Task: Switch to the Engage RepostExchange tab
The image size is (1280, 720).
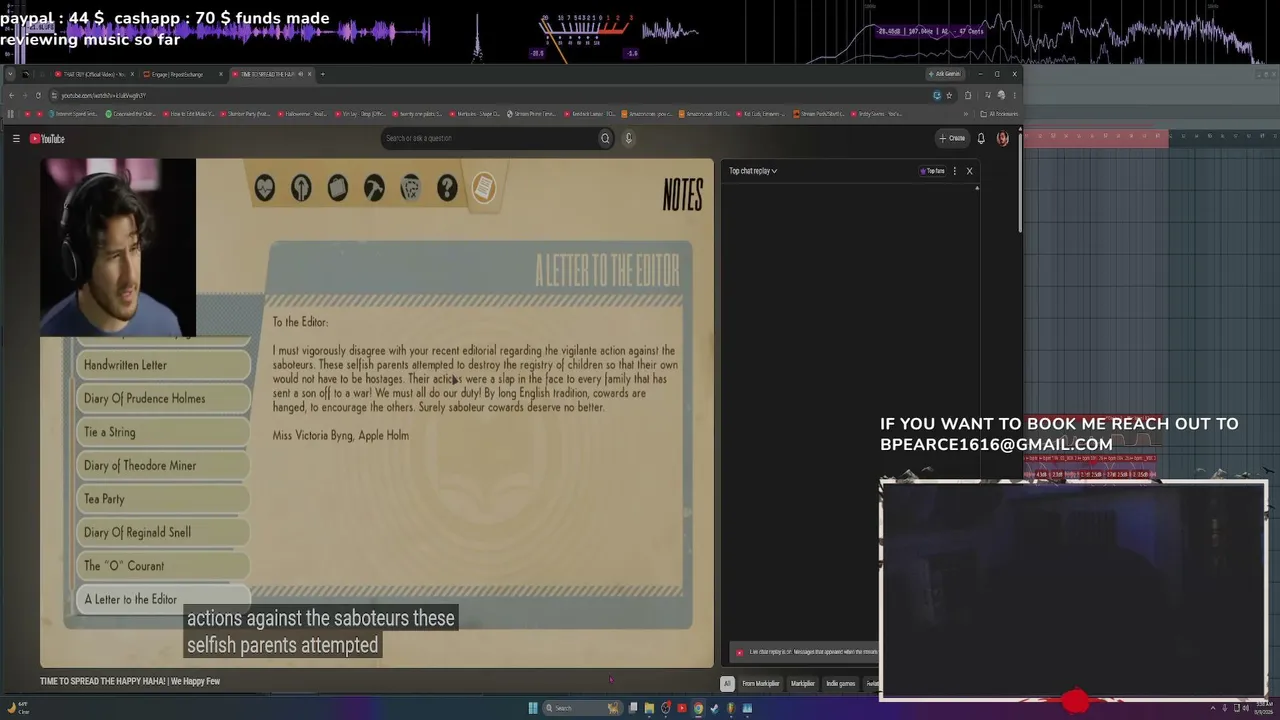Action: (x=183, y=74)
